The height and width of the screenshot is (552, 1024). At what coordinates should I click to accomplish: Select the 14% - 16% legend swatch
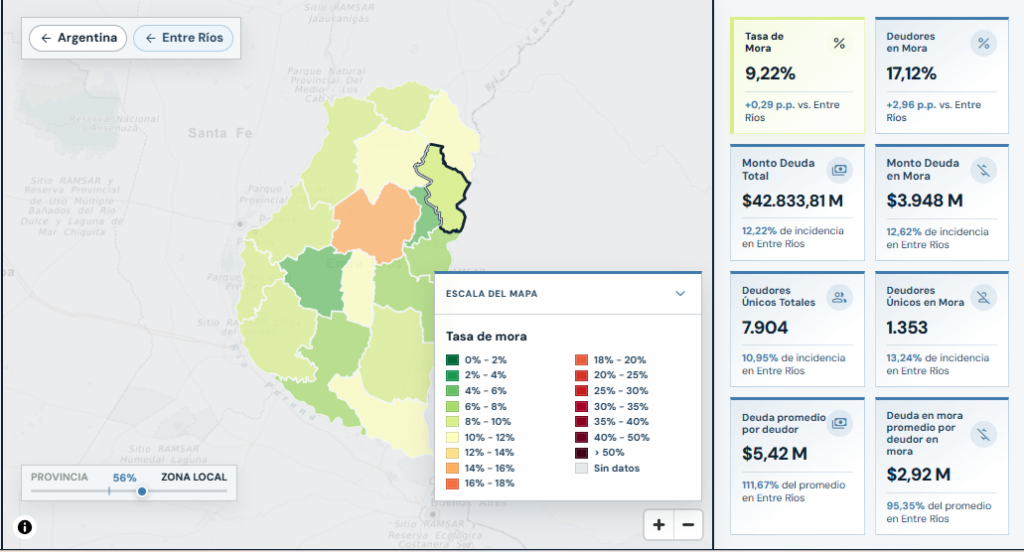pyautogui.click(x=452, y=468)
